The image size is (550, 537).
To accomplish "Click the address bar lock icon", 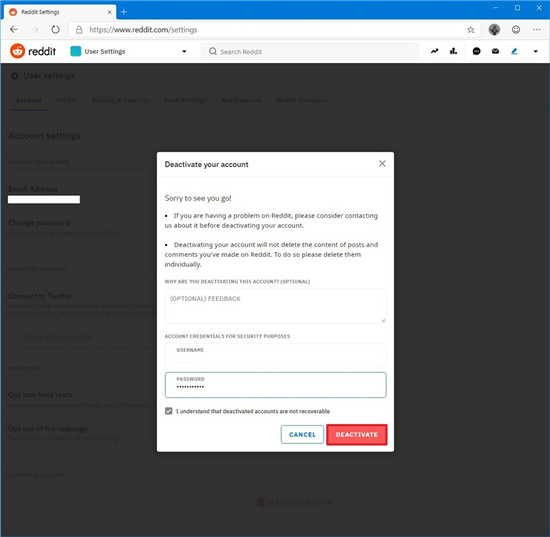I will [x=79, y=29].
